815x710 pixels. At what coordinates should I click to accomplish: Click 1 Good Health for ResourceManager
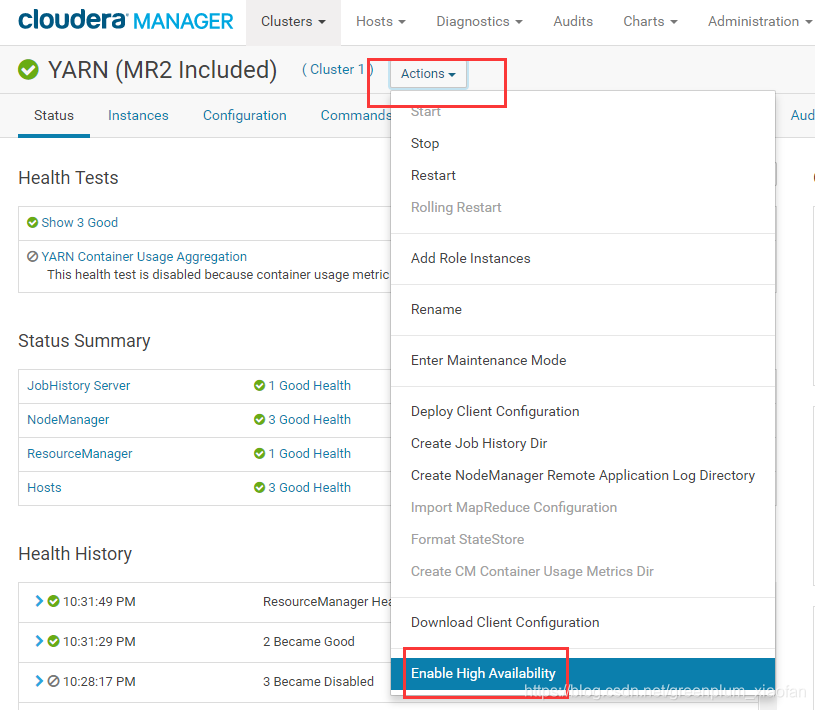coord(309,454)
